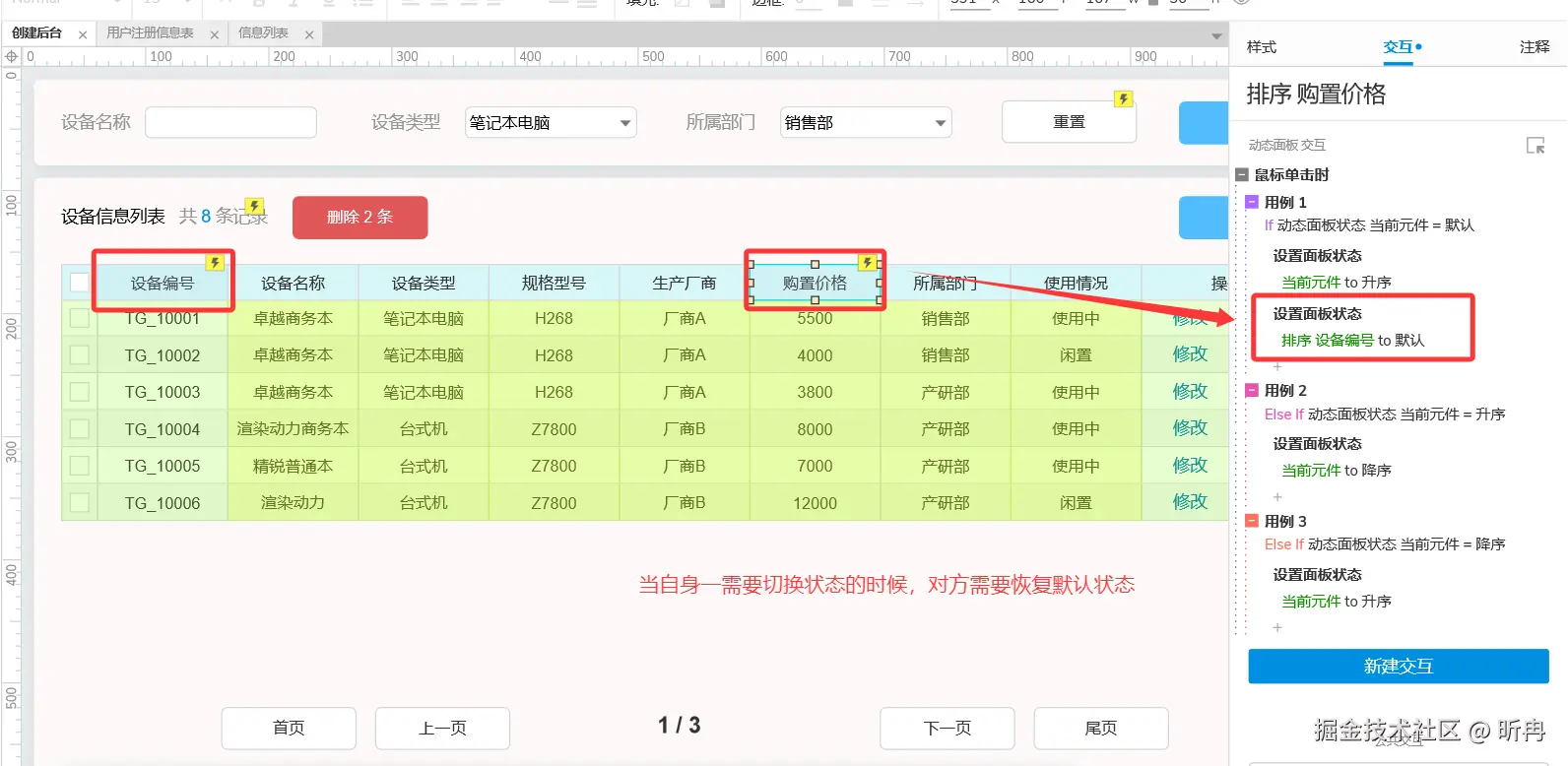The image size is (1568, 766).
Task: Select the 设备编号 column header
Action: tap(163, 283)
